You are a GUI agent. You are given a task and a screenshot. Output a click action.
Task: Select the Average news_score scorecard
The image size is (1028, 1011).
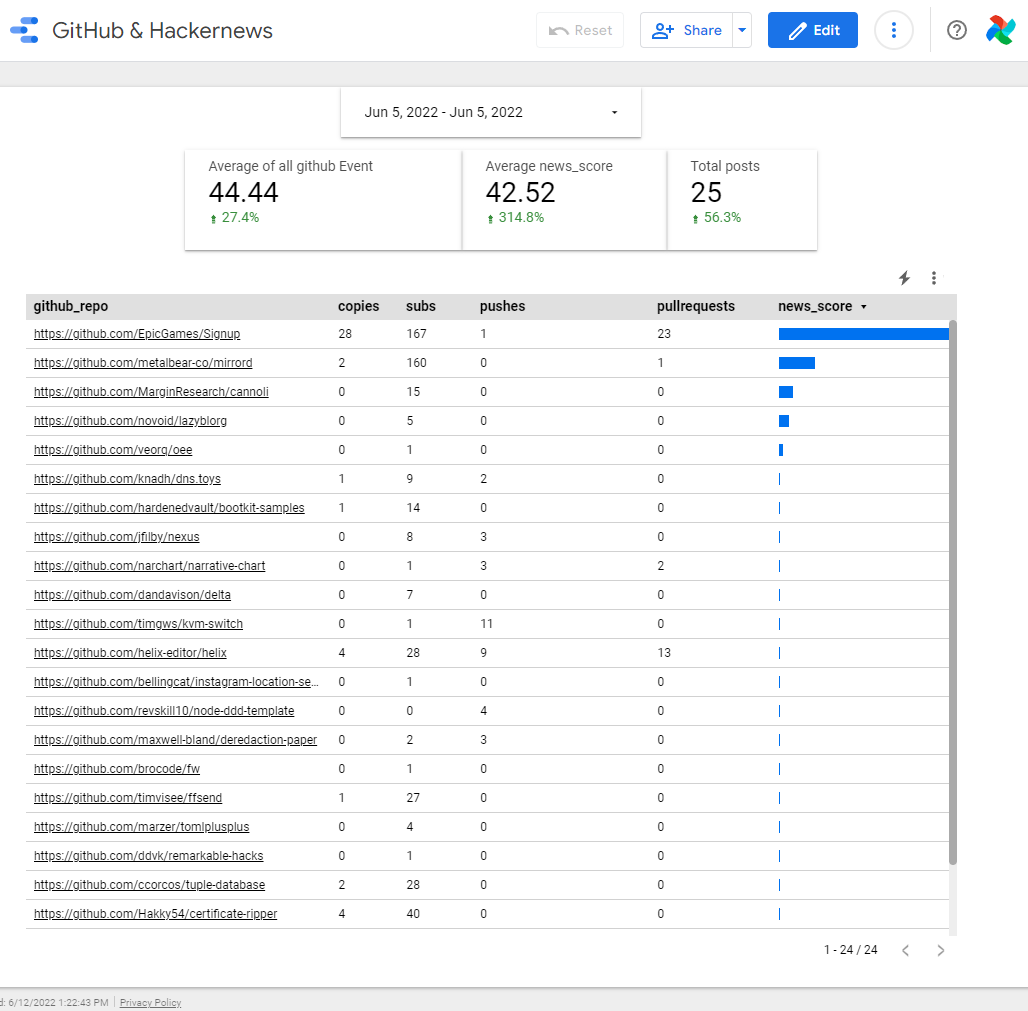coord(564,200)
